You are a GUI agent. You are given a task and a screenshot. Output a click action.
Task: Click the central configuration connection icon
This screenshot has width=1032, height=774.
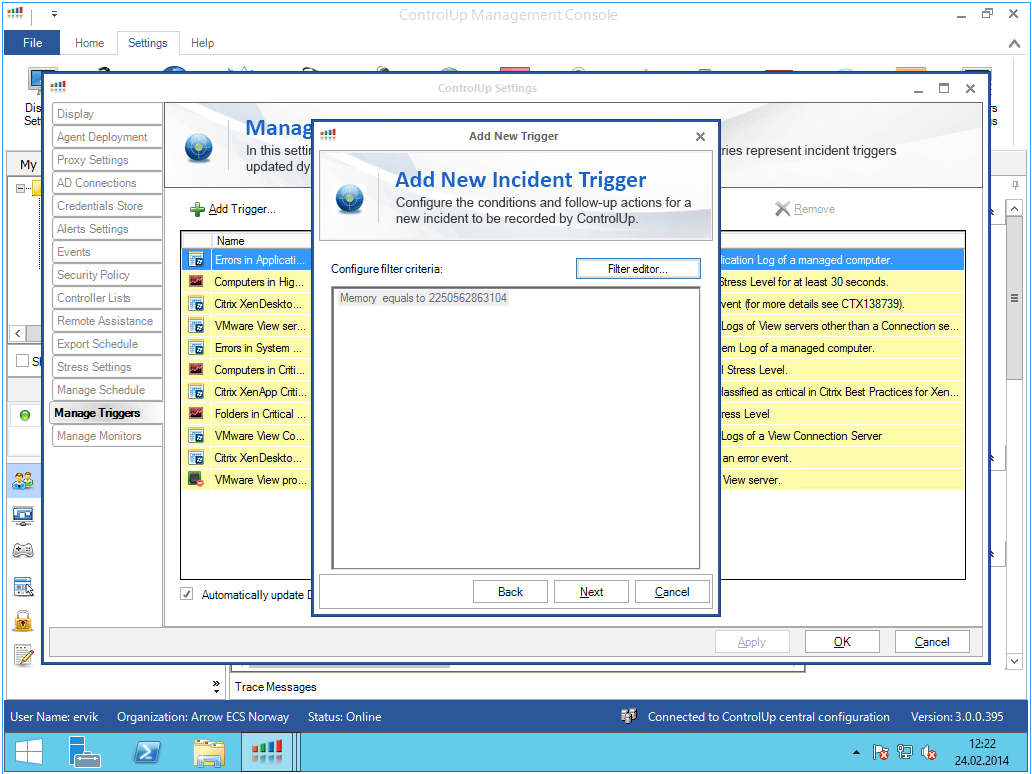(629, 716)
